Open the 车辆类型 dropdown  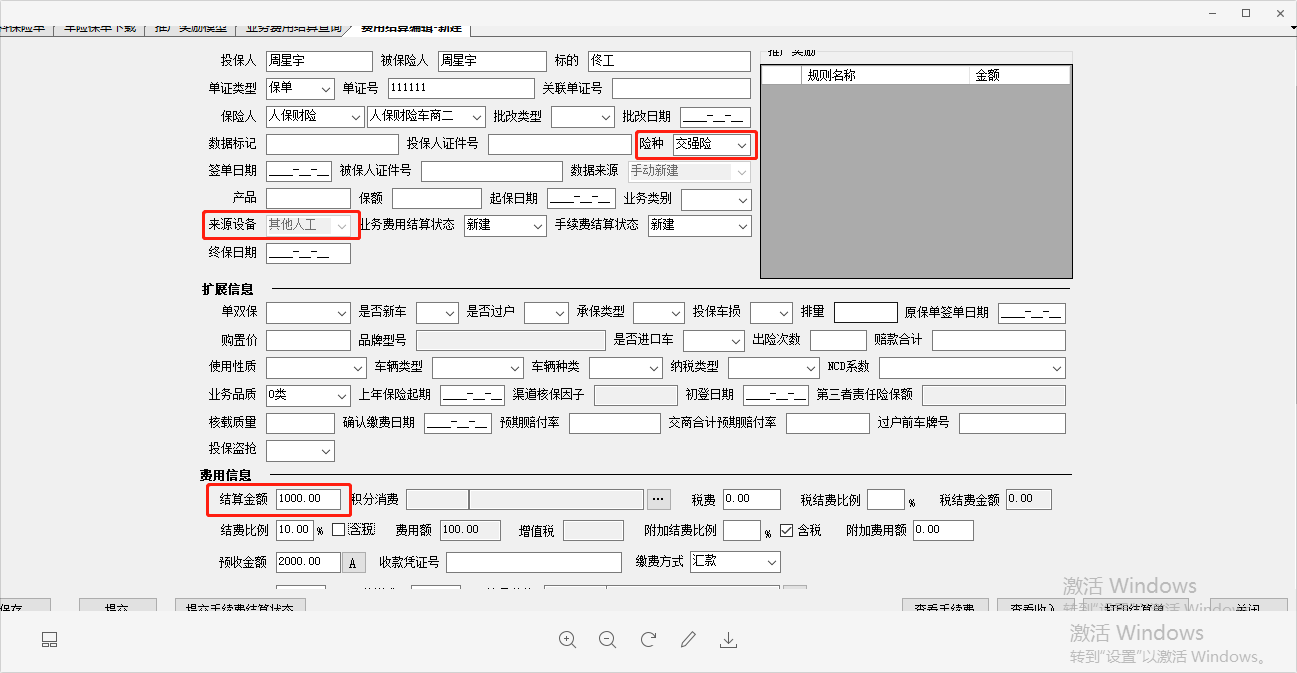tap(478, 368)
